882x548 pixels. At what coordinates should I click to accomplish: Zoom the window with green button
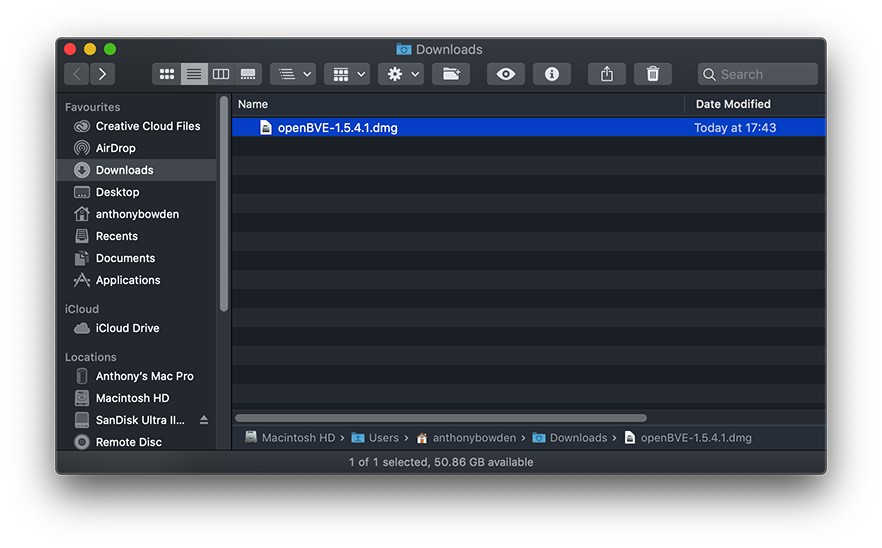110,49
